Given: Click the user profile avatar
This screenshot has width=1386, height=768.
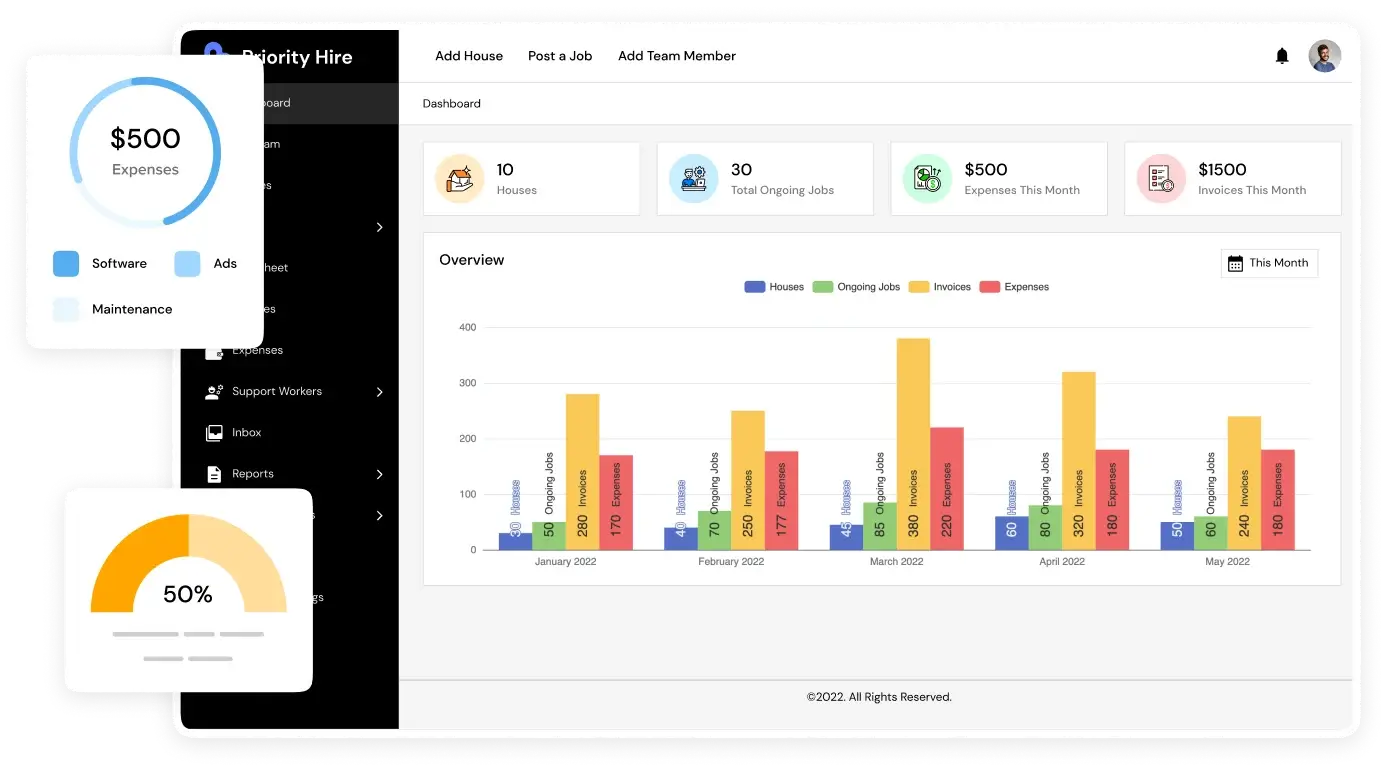Looking at the screenshot, I should [x=1324, y=56].
